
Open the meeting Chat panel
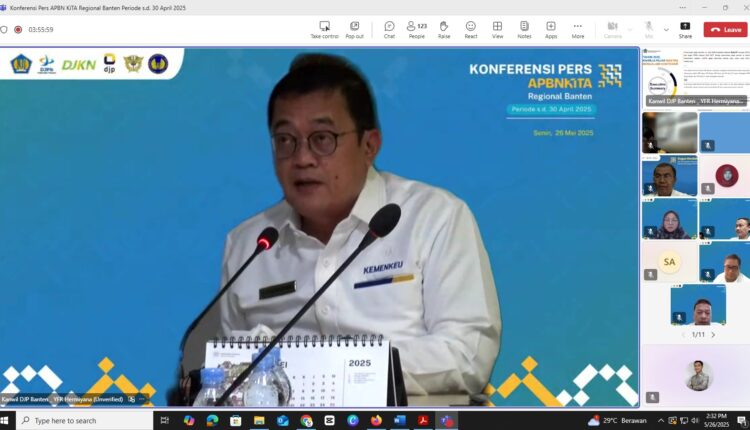coord(389,29)
